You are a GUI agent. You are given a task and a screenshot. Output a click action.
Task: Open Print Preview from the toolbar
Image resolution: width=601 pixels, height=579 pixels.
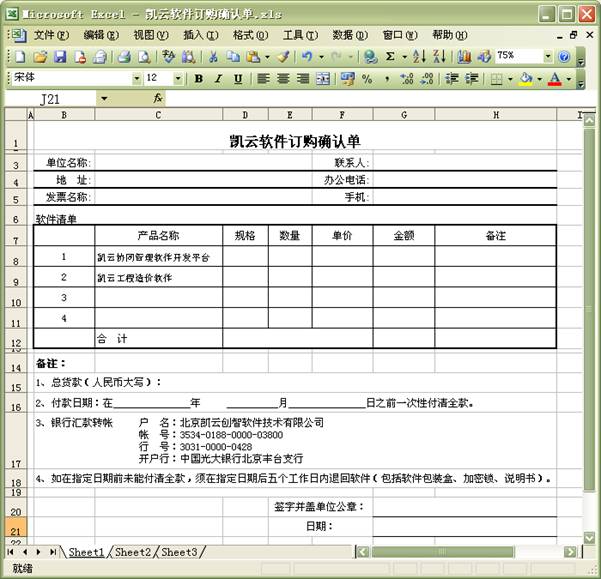coord(144,57)
